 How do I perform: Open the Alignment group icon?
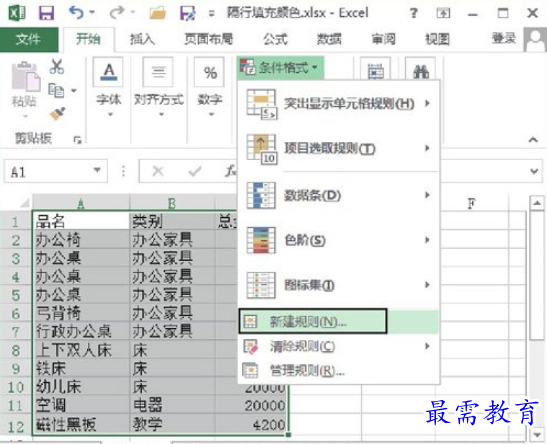158,72
